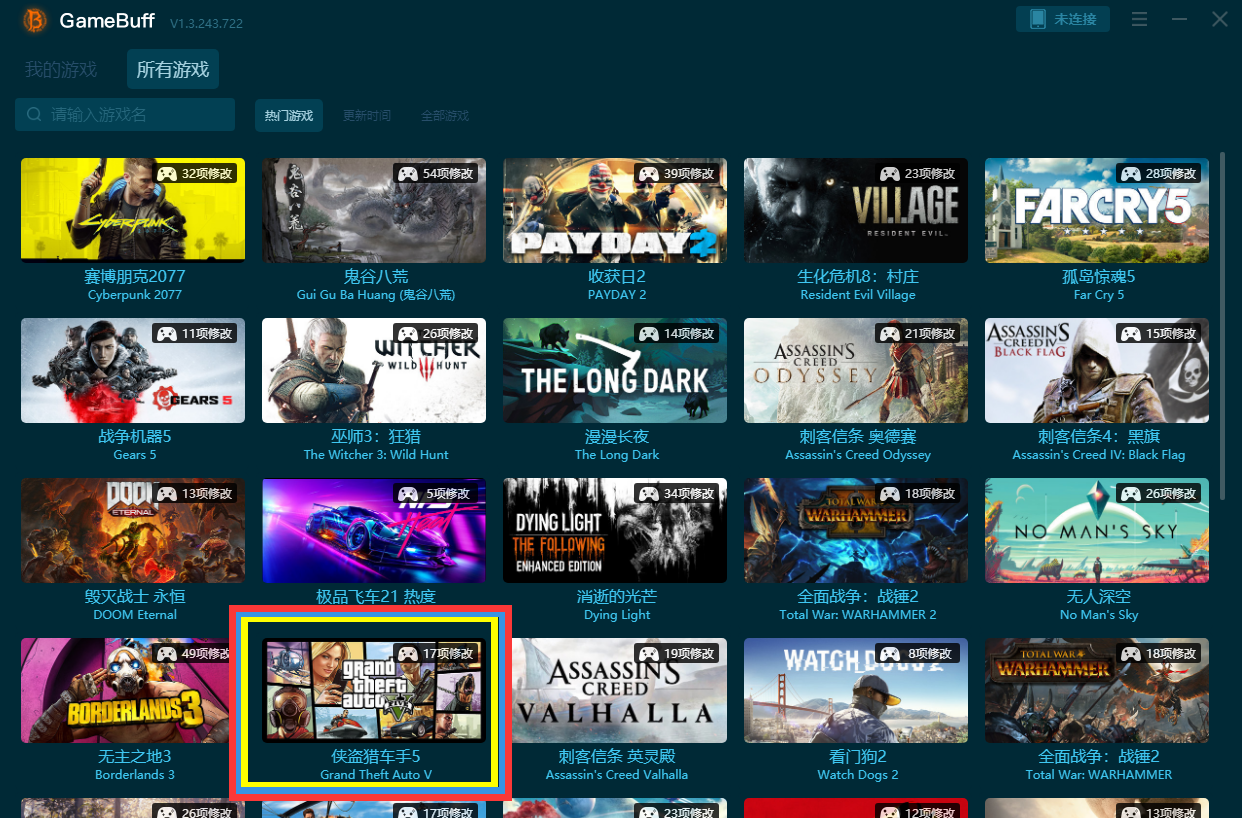Open the Cyberpunk 2077 cover thumbnail
Image resolution: width=1242 pixels, height=818 pixels.
tap(133, 210)
